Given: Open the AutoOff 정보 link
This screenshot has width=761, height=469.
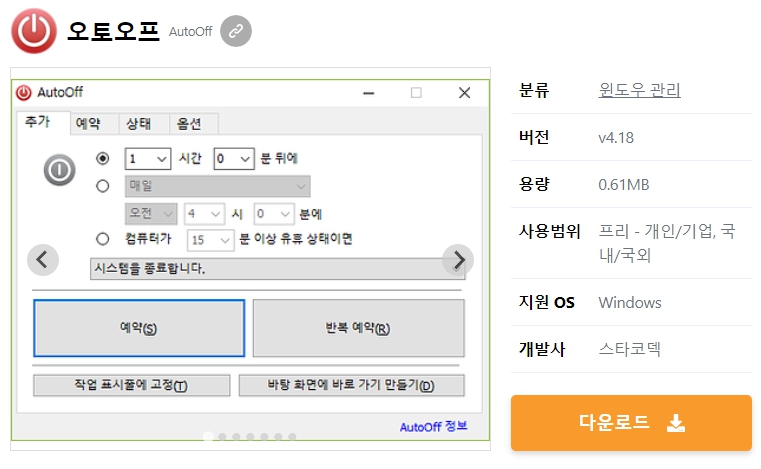Looking at the screenshot, I should 433,427.
